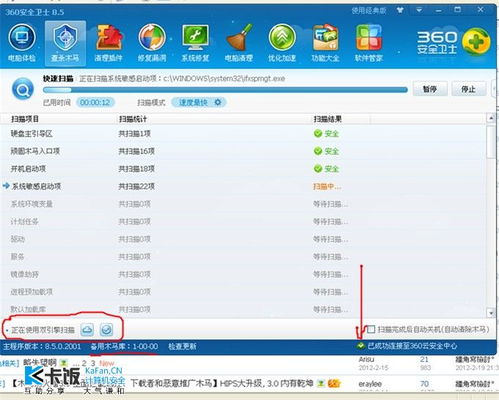Click the second scan engine icon
Viewport: 499px width, 400px height.
(106, 330)
